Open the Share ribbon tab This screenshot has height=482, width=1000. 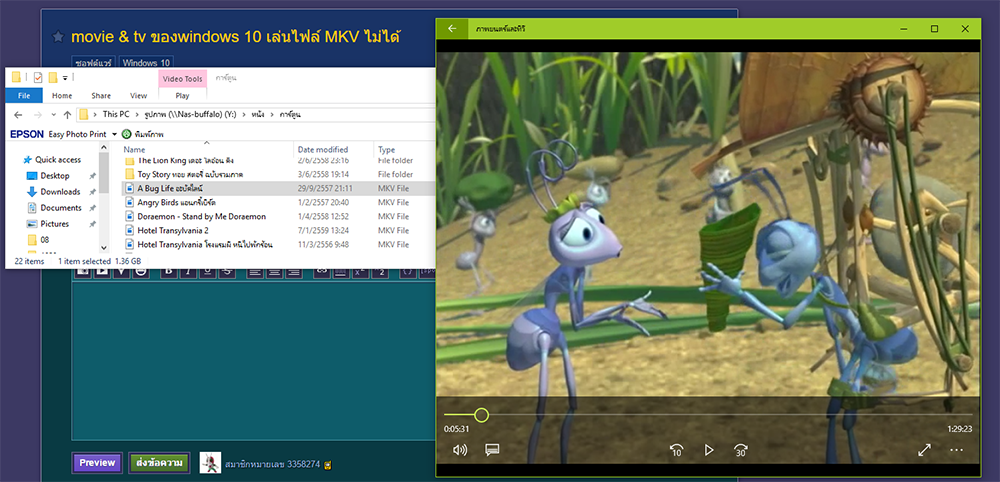pyautogui.click(x=101, y=96)
